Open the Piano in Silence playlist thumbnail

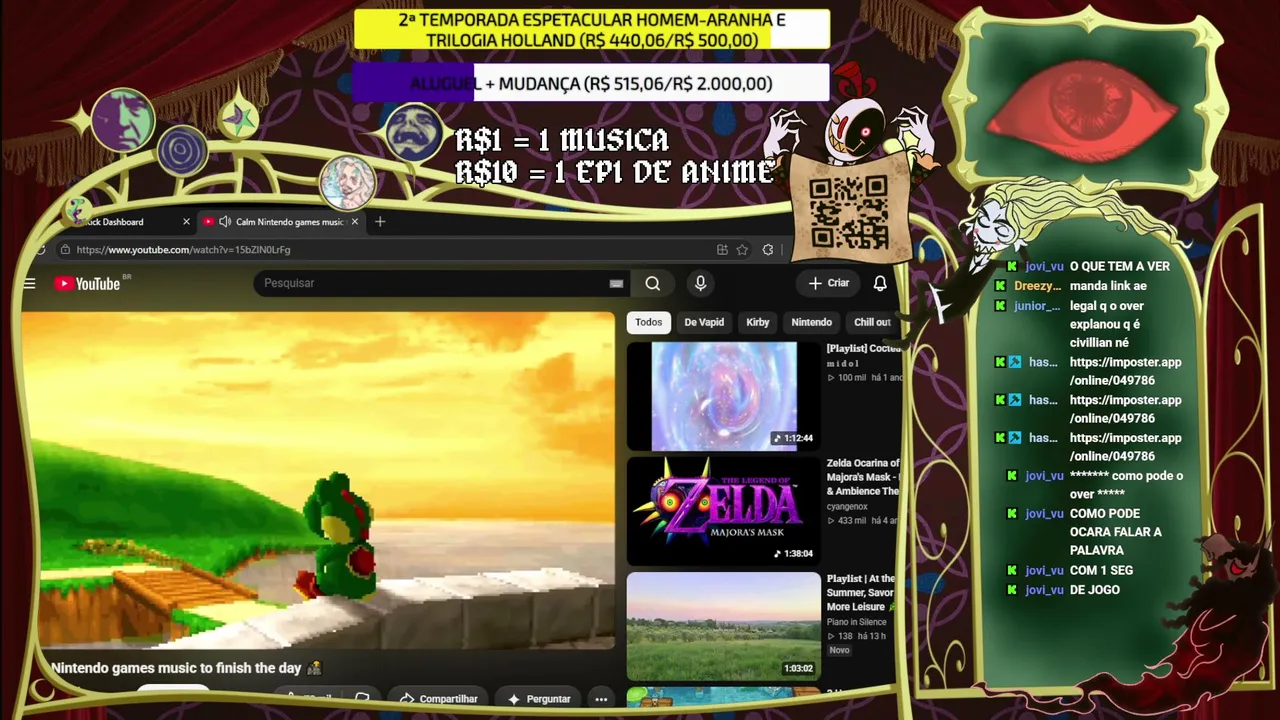[724, 626]
